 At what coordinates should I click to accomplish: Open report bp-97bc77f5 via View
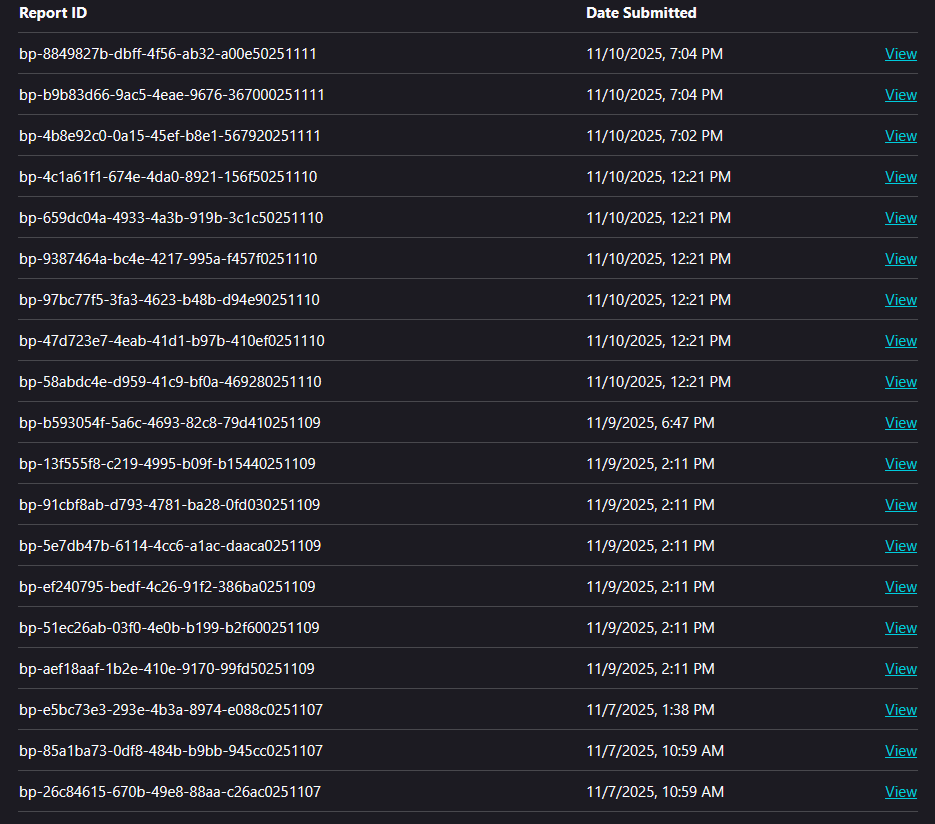pos(900,300)
